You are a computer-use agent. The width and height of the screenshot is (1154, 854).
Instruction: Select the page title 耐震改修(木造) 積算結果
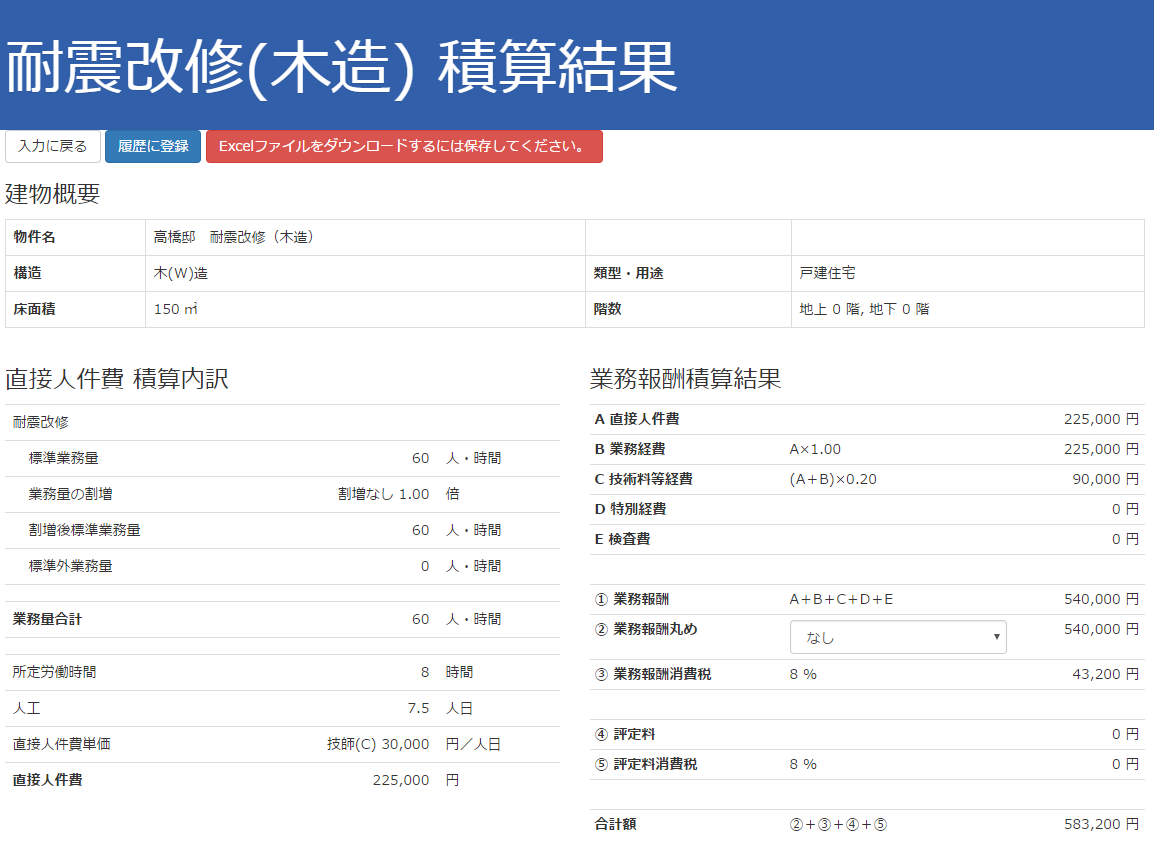[x=341, y=68]
